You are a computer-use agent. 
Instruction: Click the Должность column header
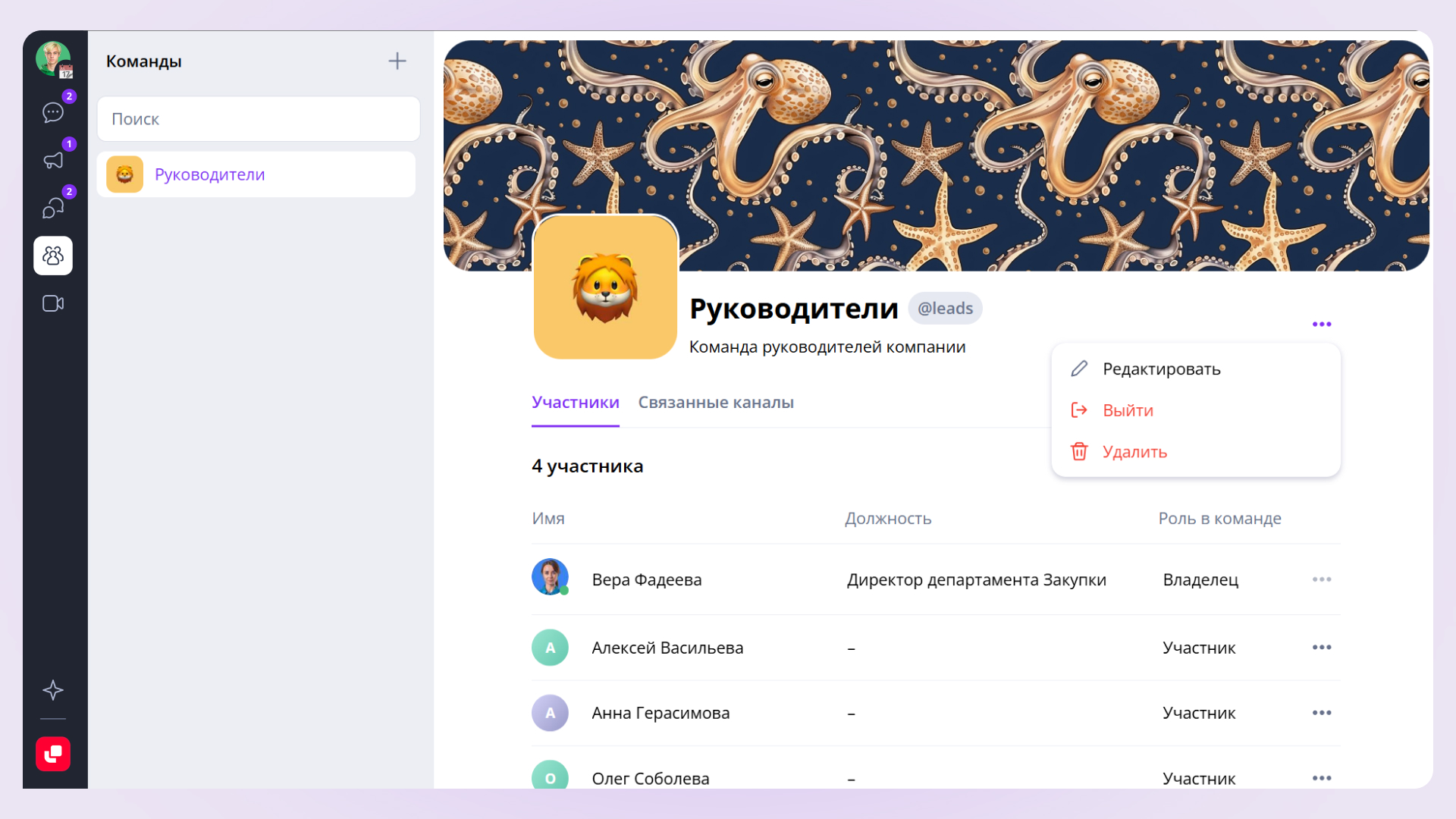[888, 519]
